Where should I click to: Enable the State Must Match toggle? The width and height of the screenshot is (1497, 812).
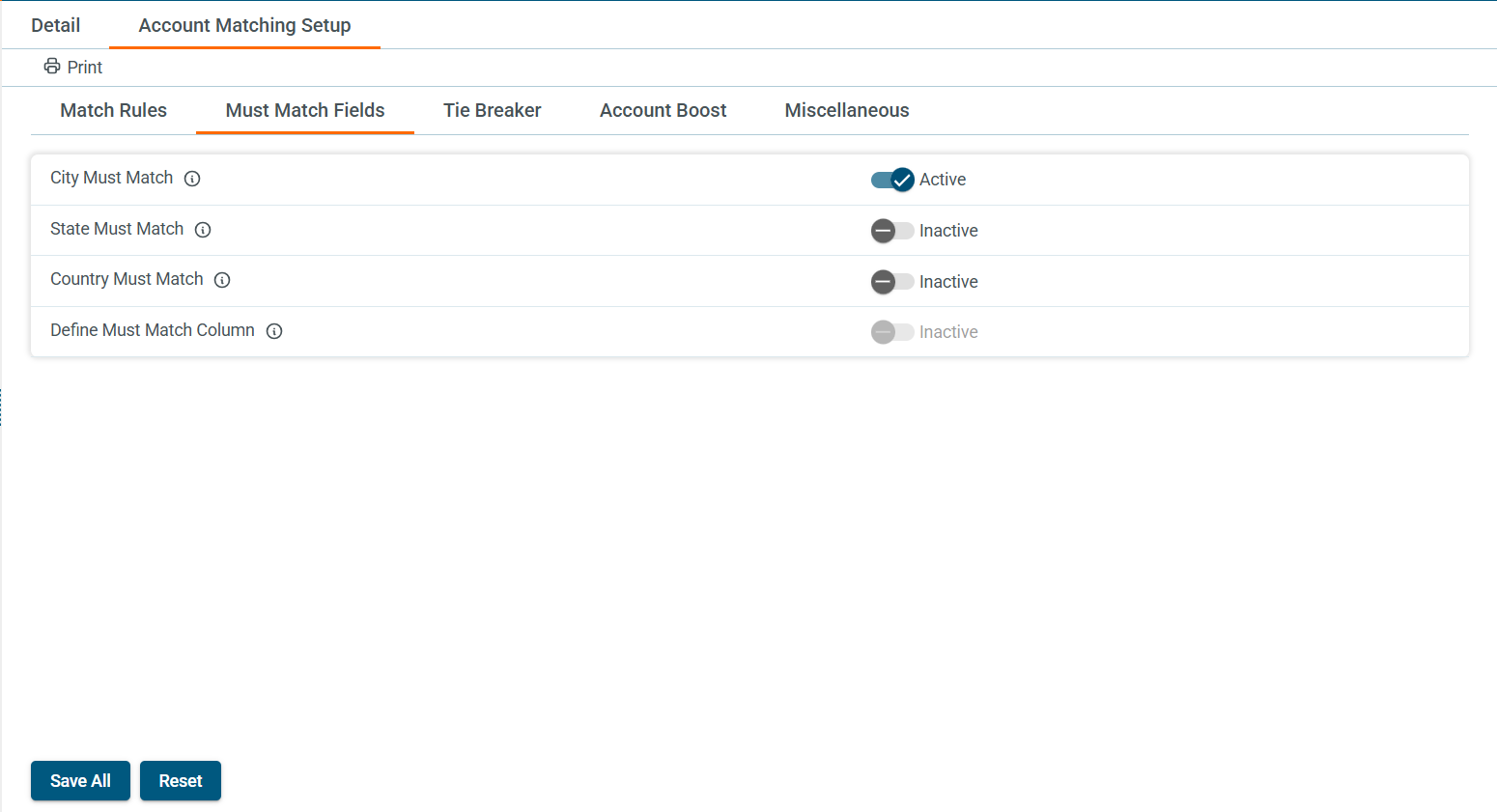(892, 231)
